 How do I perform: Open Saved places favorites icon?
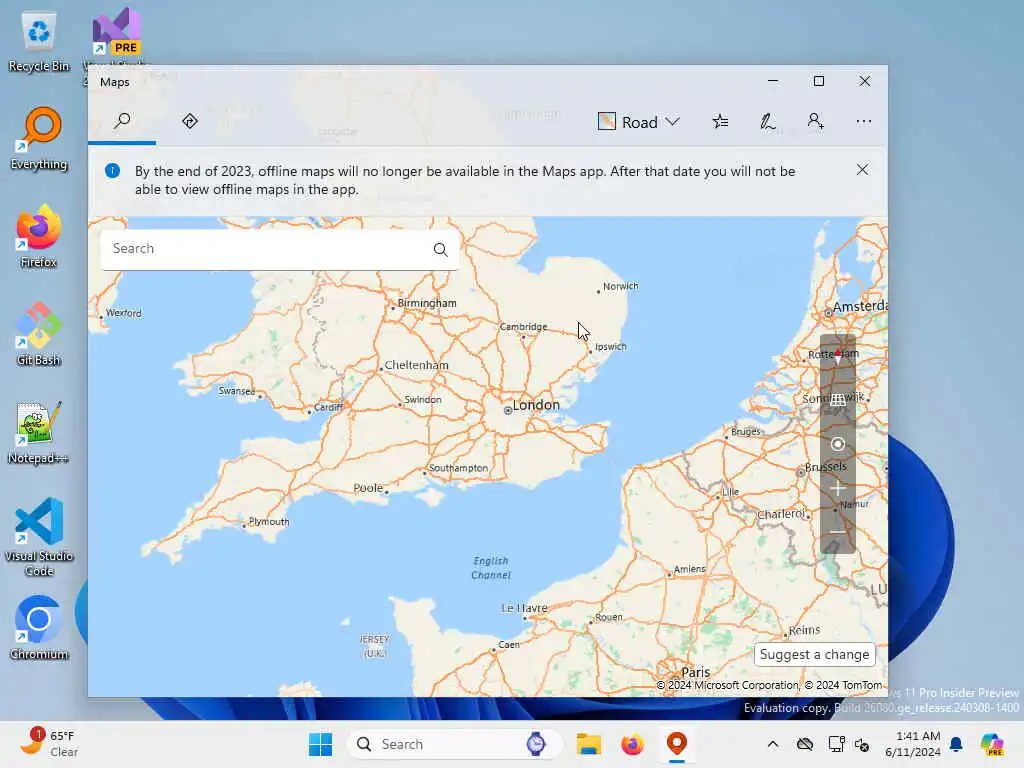click(x=720, y=121)
